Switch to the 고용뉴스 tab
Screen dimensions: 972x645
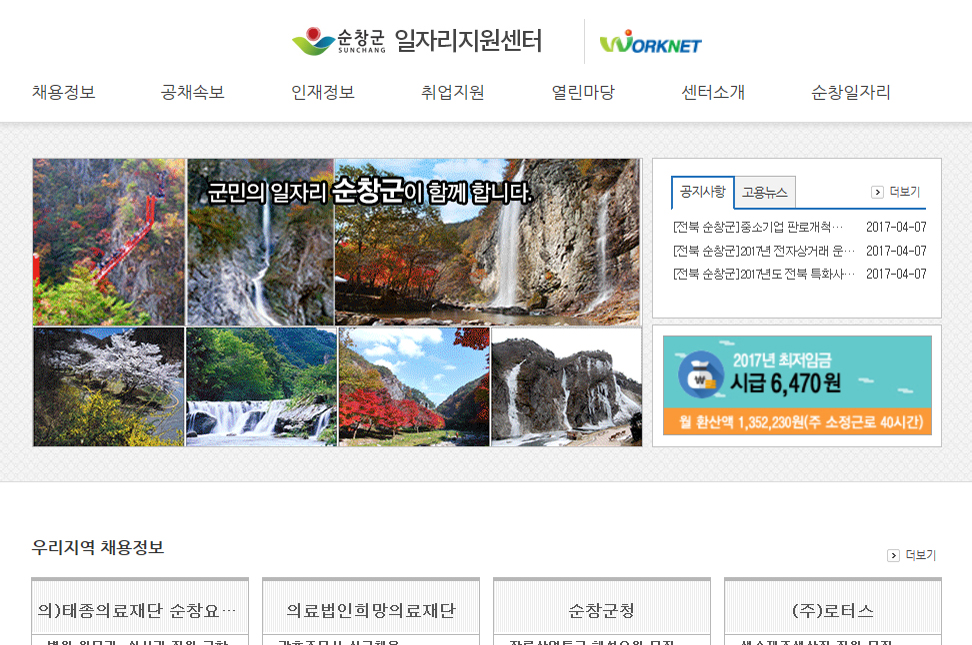coord(765,192)
